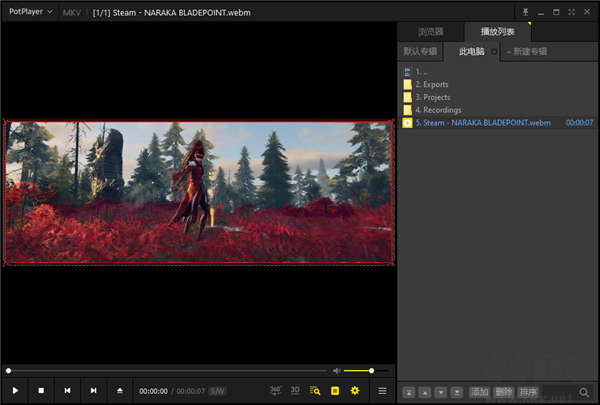Switch to the 浏览器 tab
Screen dimensions: 600x405
[x=430, y=32]
